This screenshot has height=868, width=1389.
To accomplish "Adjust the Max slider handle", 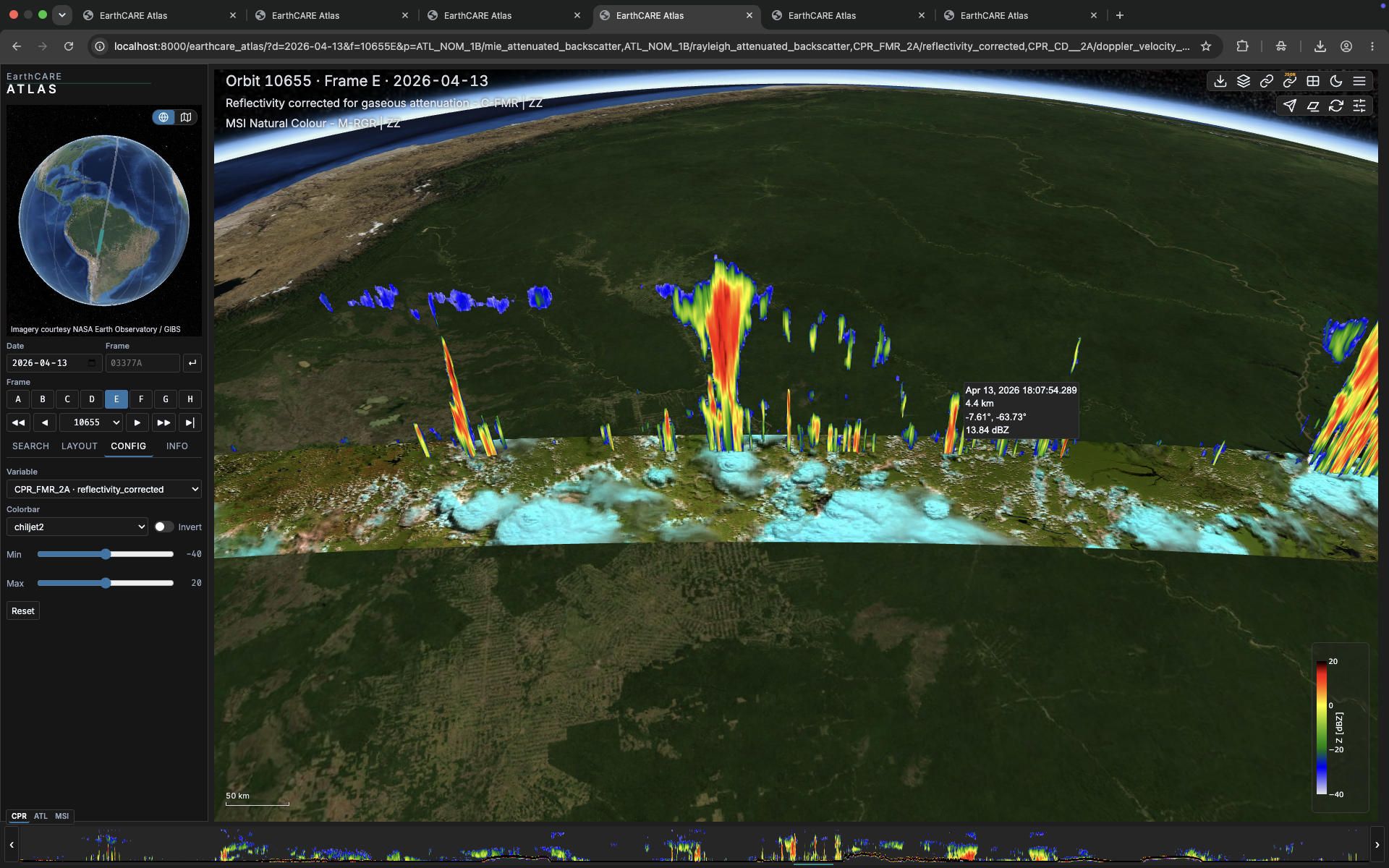I will click(x=106, y=583).
